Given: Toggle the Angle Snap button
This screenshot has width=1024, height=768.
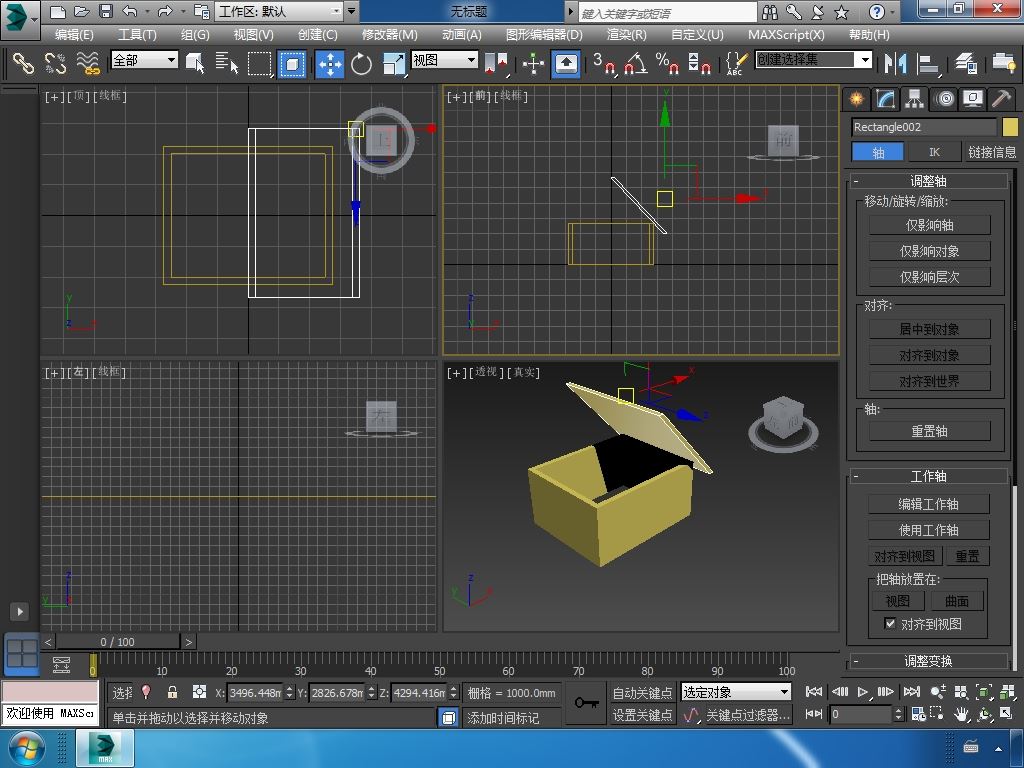Looking at the screenshot, I should pyautogui.click(x=637, y=63).
